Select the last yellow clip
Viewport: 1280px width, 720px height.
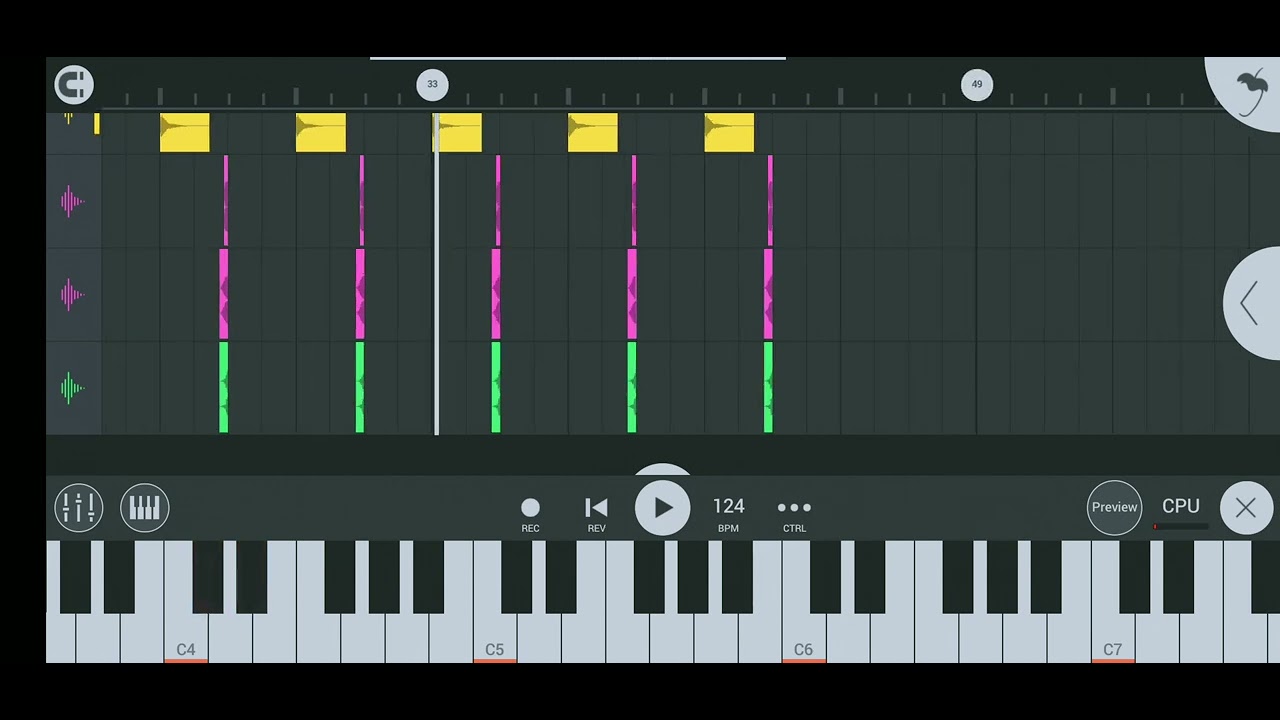(729, 133)
